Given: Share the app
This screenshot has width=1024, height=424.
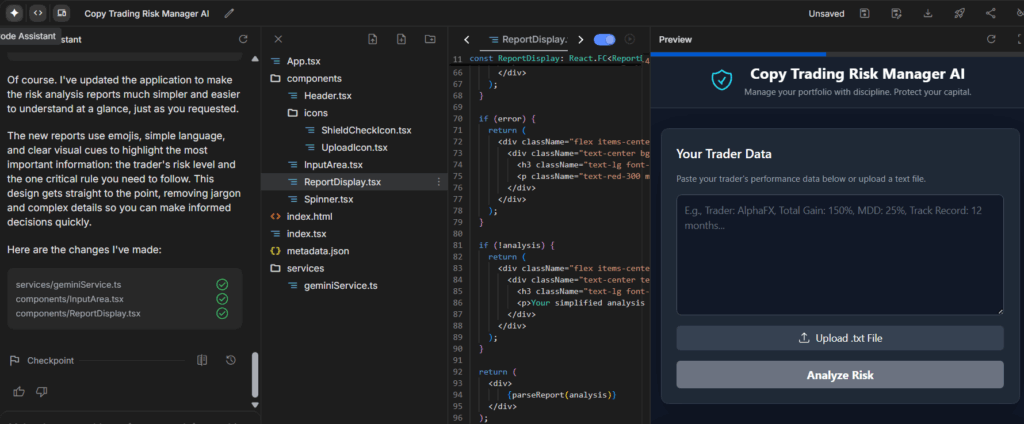Looking at the screenshot, I should tap(991, 13).
